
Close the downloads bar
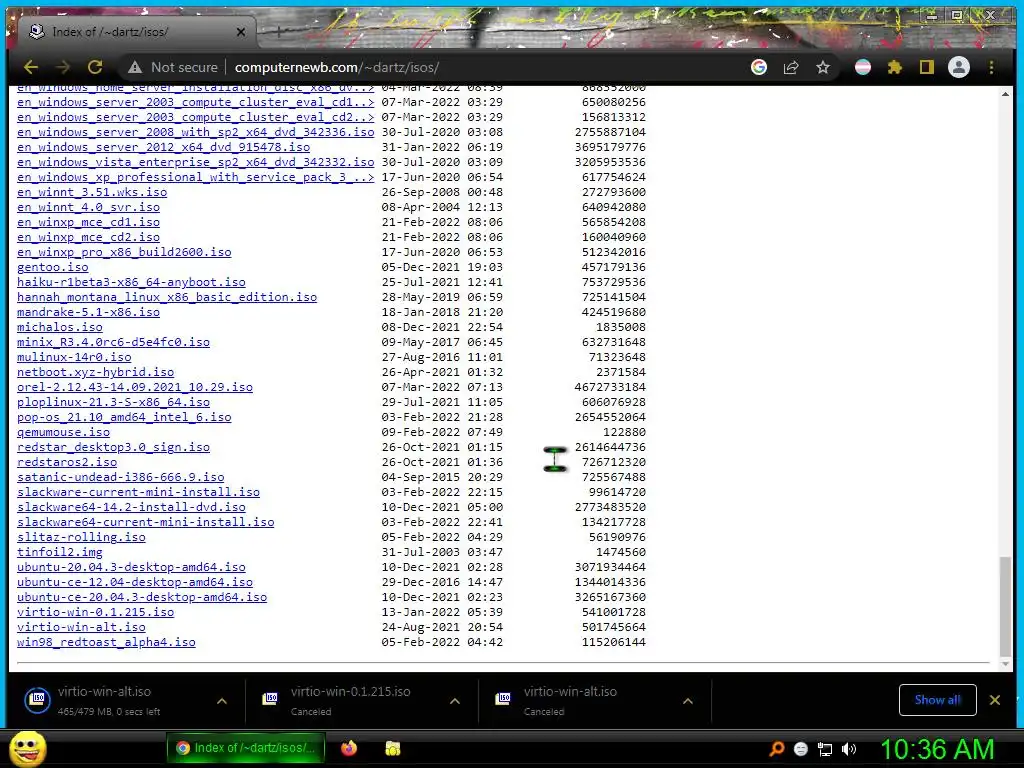pyautogui.click(x=995, y=700)
